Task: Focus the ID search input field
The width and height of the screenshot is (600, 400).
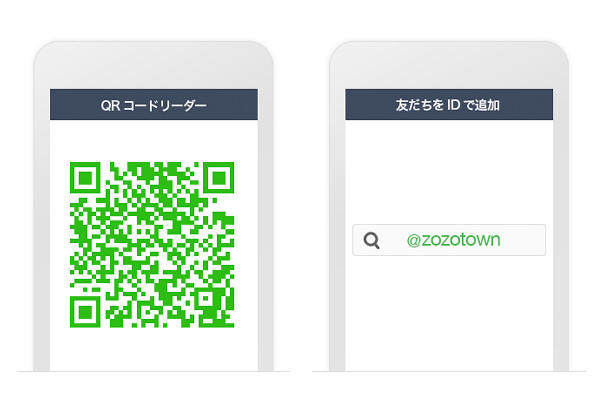Action: coord(449,240)
